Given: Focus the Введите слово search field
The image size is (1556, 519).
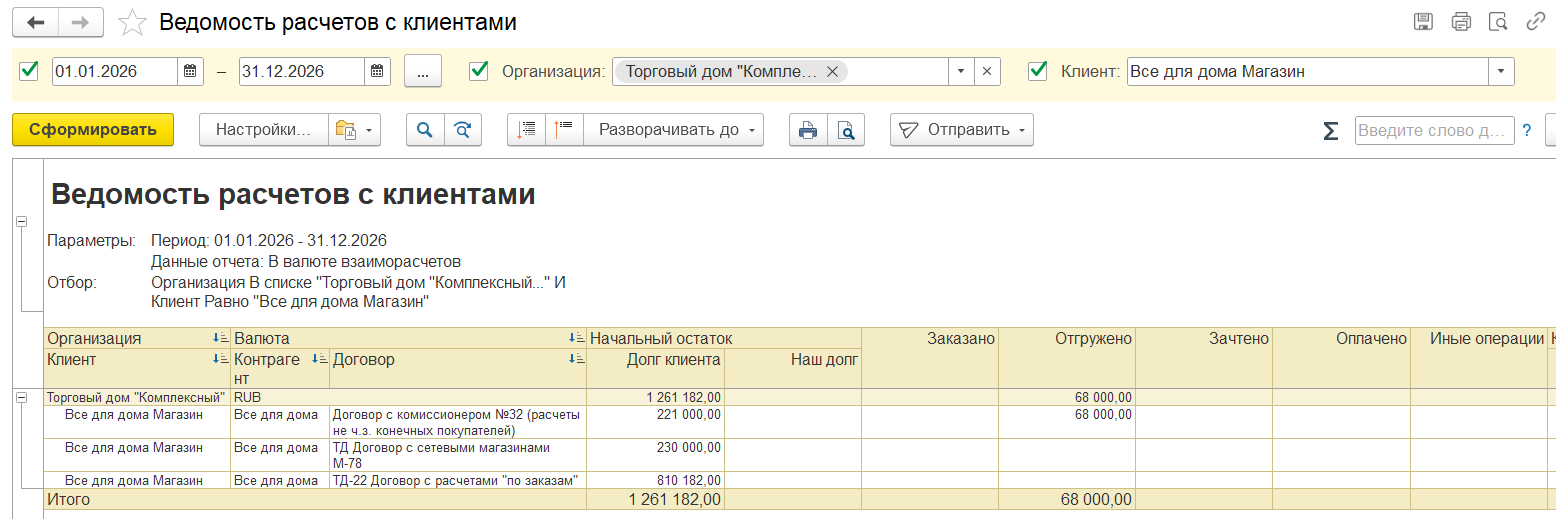Looking at the screenshot, I should click(1434, 131).
